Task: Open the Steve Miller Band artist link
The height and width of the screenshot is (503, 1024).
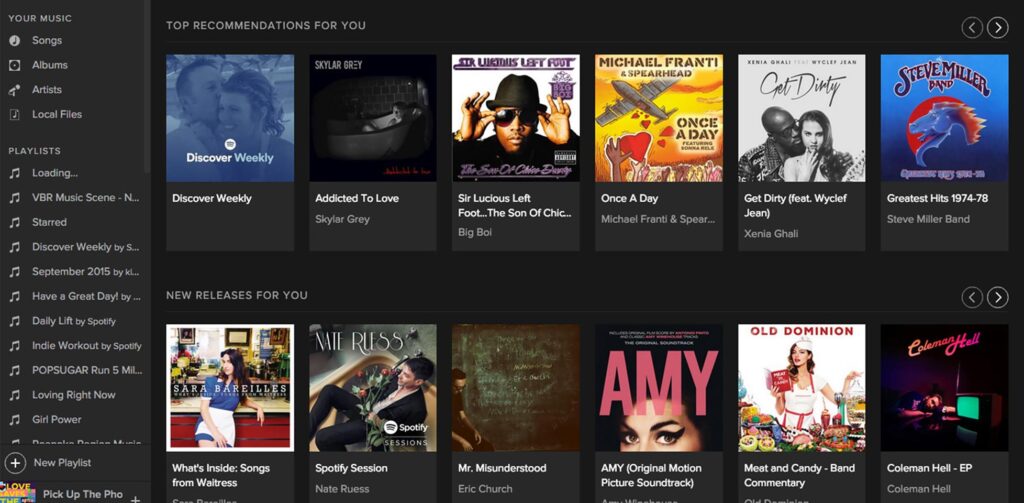Action: (928, 219)
